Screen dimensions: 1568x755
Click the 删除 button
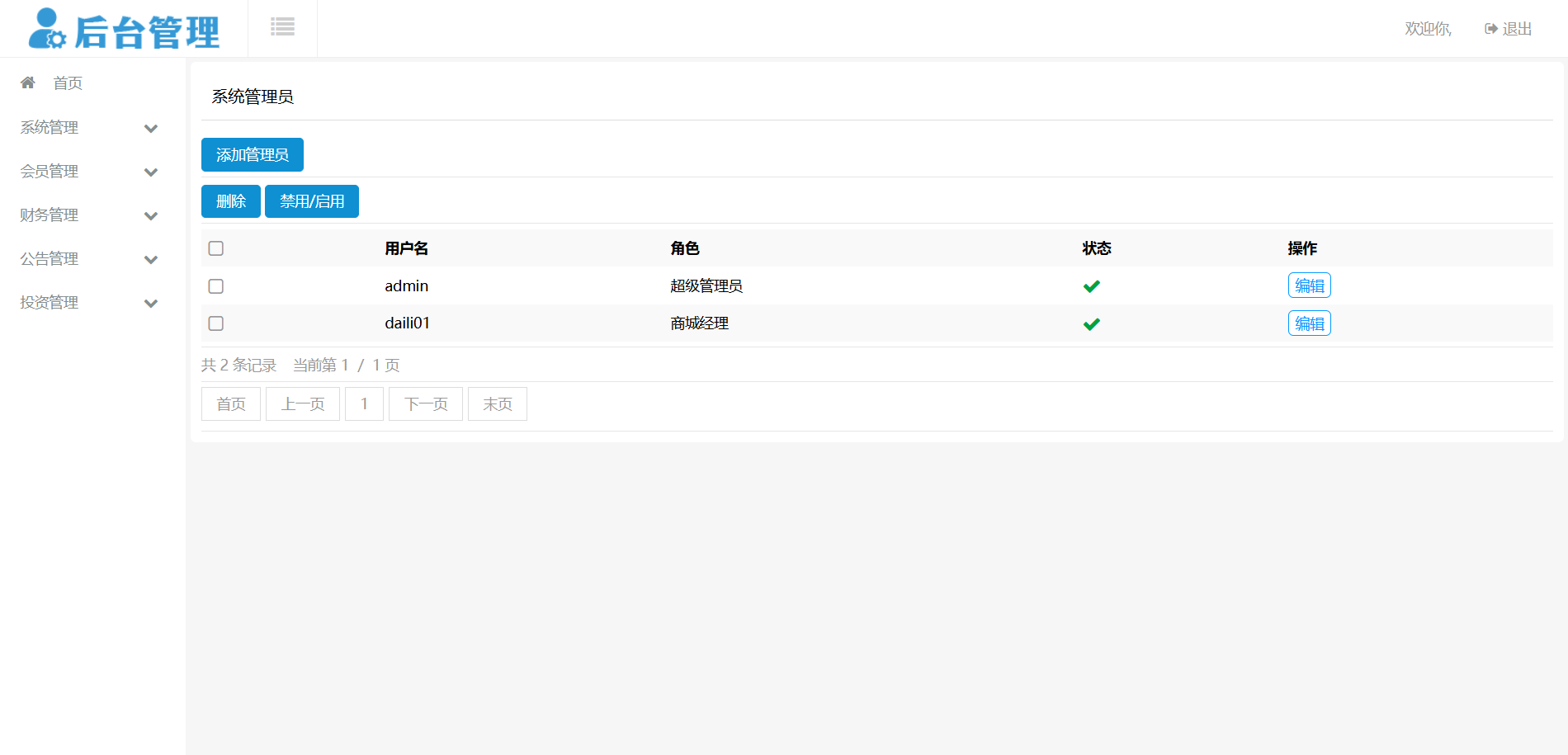click(x=230, y=201)
